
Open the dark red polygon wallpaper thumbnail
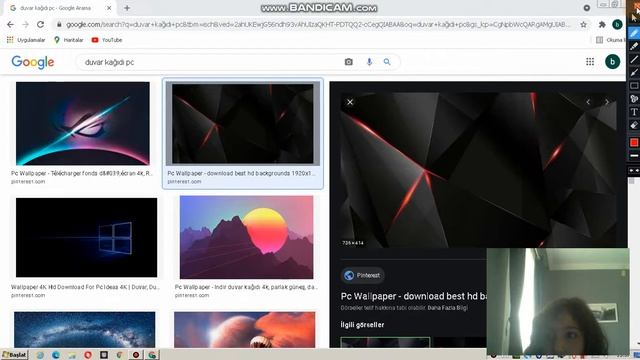point(243,124)
